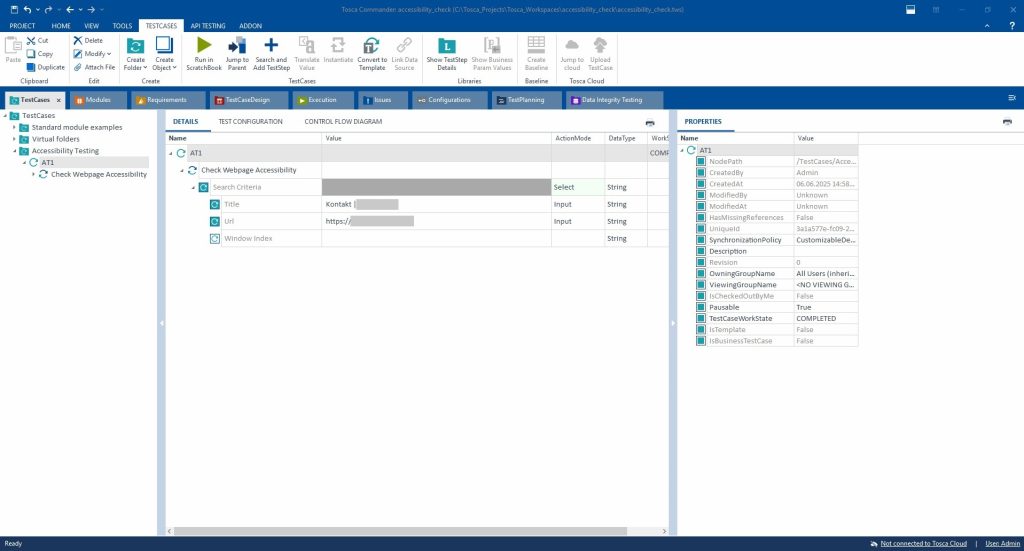Click Convert to Template icon
1024x551 pixels.
coord(371,45)
